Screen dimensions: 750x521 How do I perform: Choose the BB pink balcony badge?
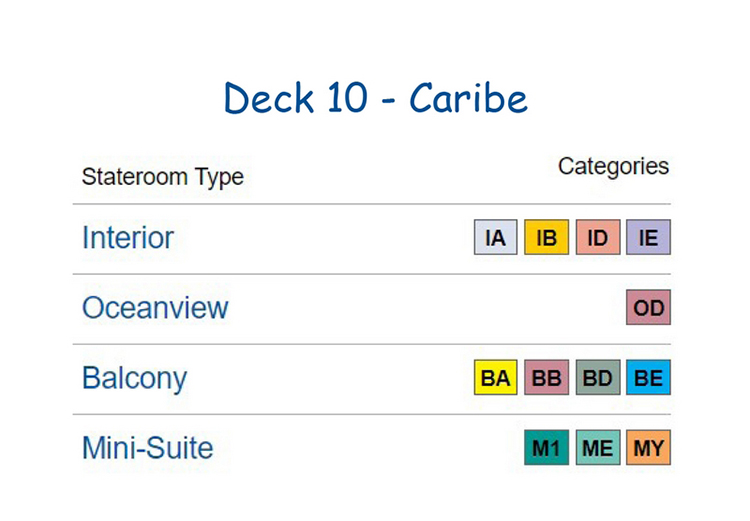pos(546,377)
